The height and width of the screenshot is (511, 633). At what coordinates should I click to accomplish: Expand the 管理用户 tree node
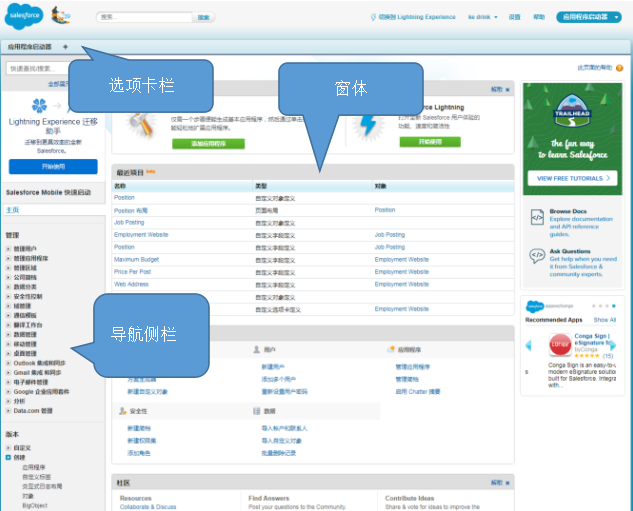click(x=8, y=249)
